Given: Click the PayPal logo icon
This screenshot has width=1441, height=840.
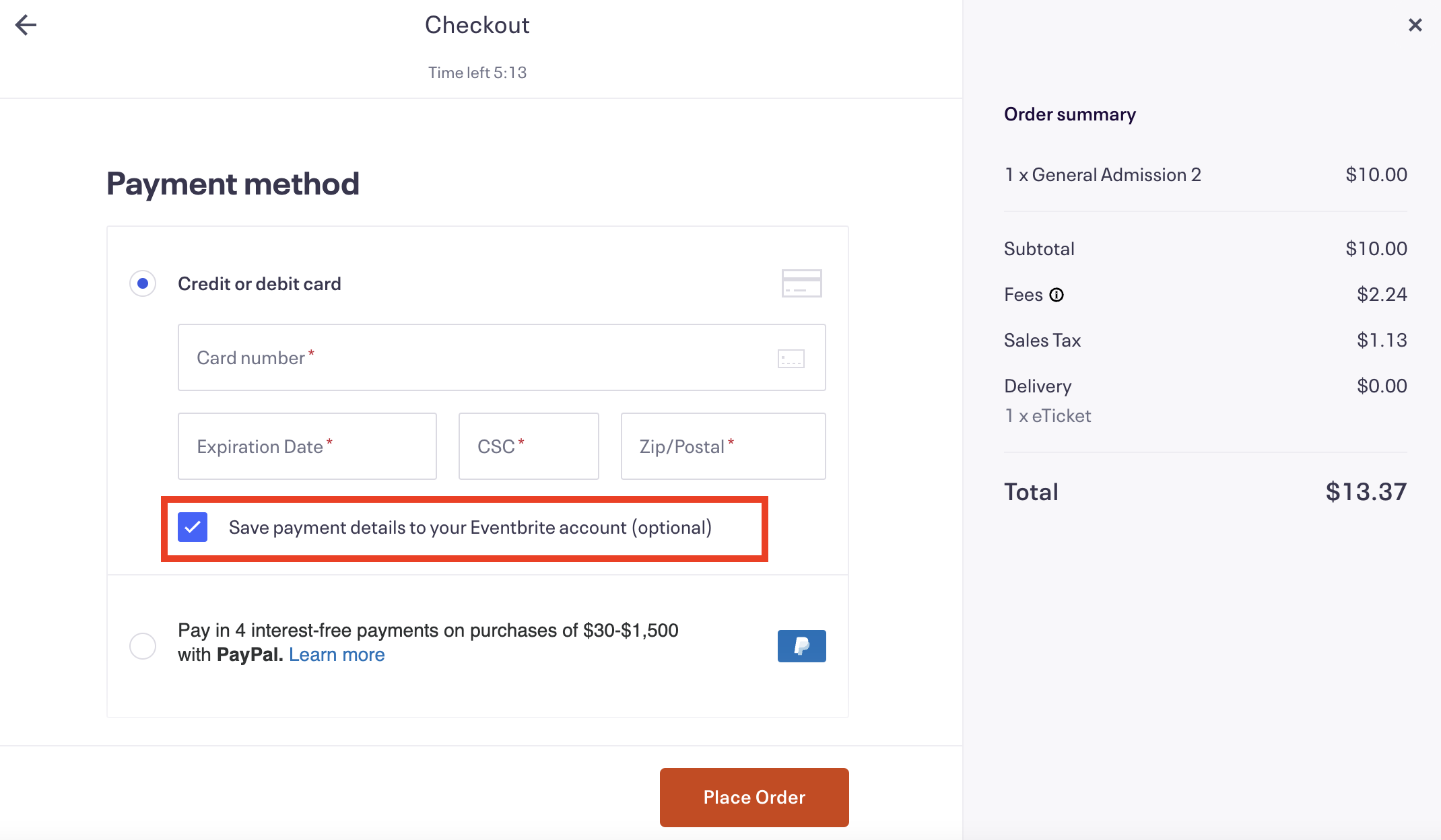Looking at the screenshot, I should (x=801, y=646).
